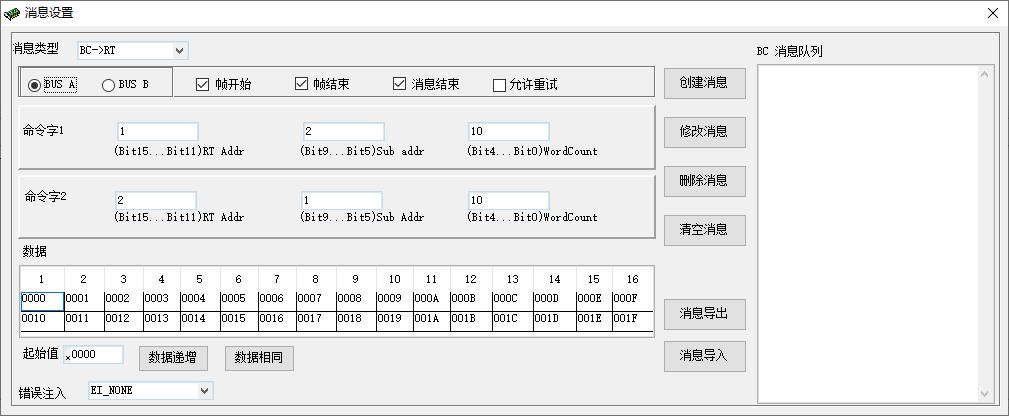This screenshot has width=1009, height=416.
Task: Click the 消息导出 button
Action: 704,313
